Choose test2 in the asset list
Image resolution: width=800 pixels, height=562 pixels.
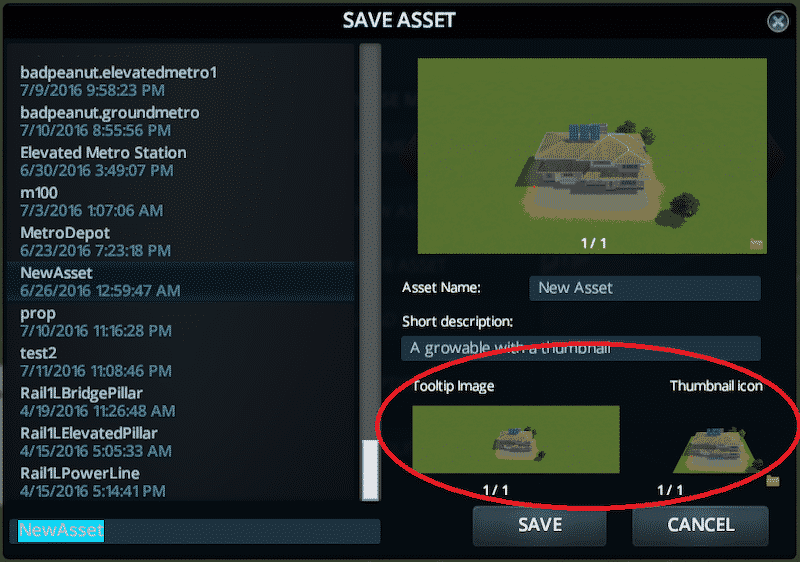pos(181,362)
